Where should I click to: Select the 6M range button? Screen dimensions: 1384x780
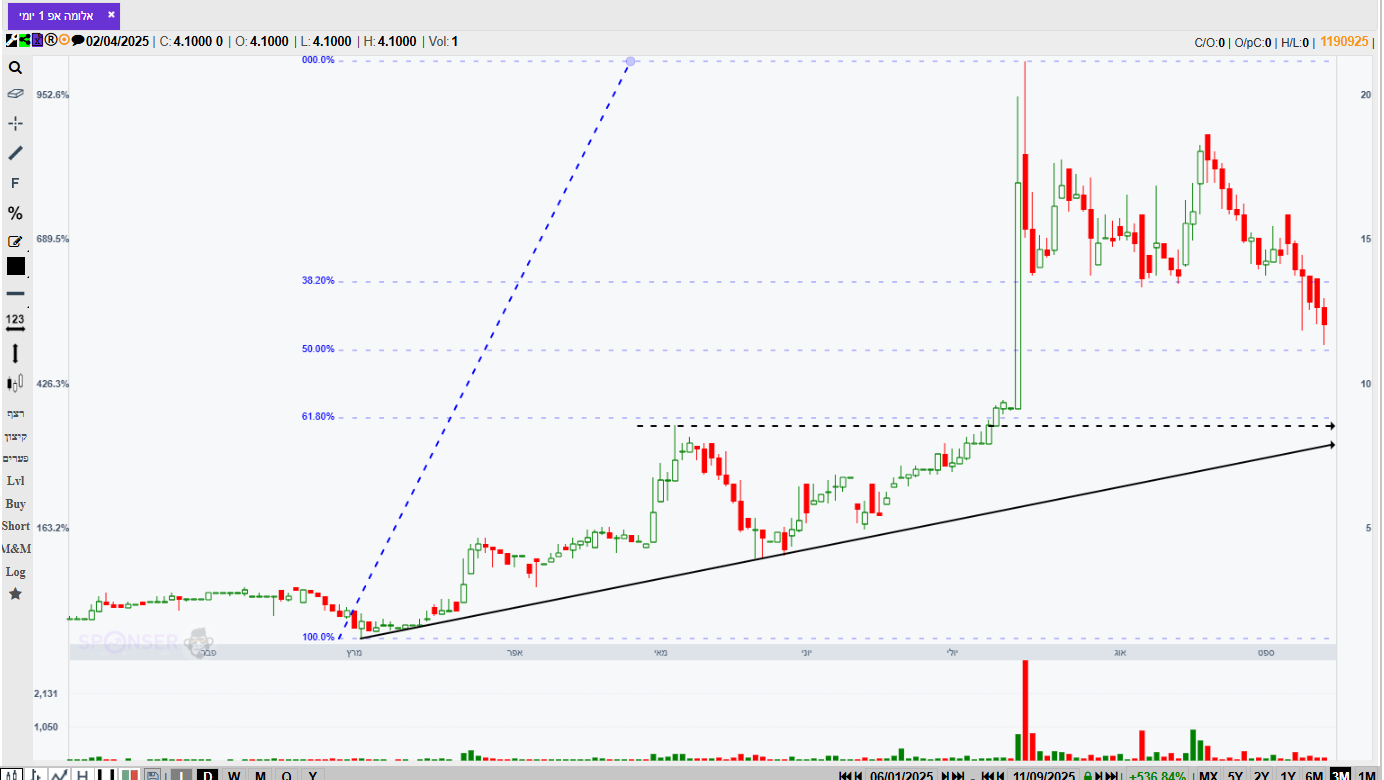1314,776
